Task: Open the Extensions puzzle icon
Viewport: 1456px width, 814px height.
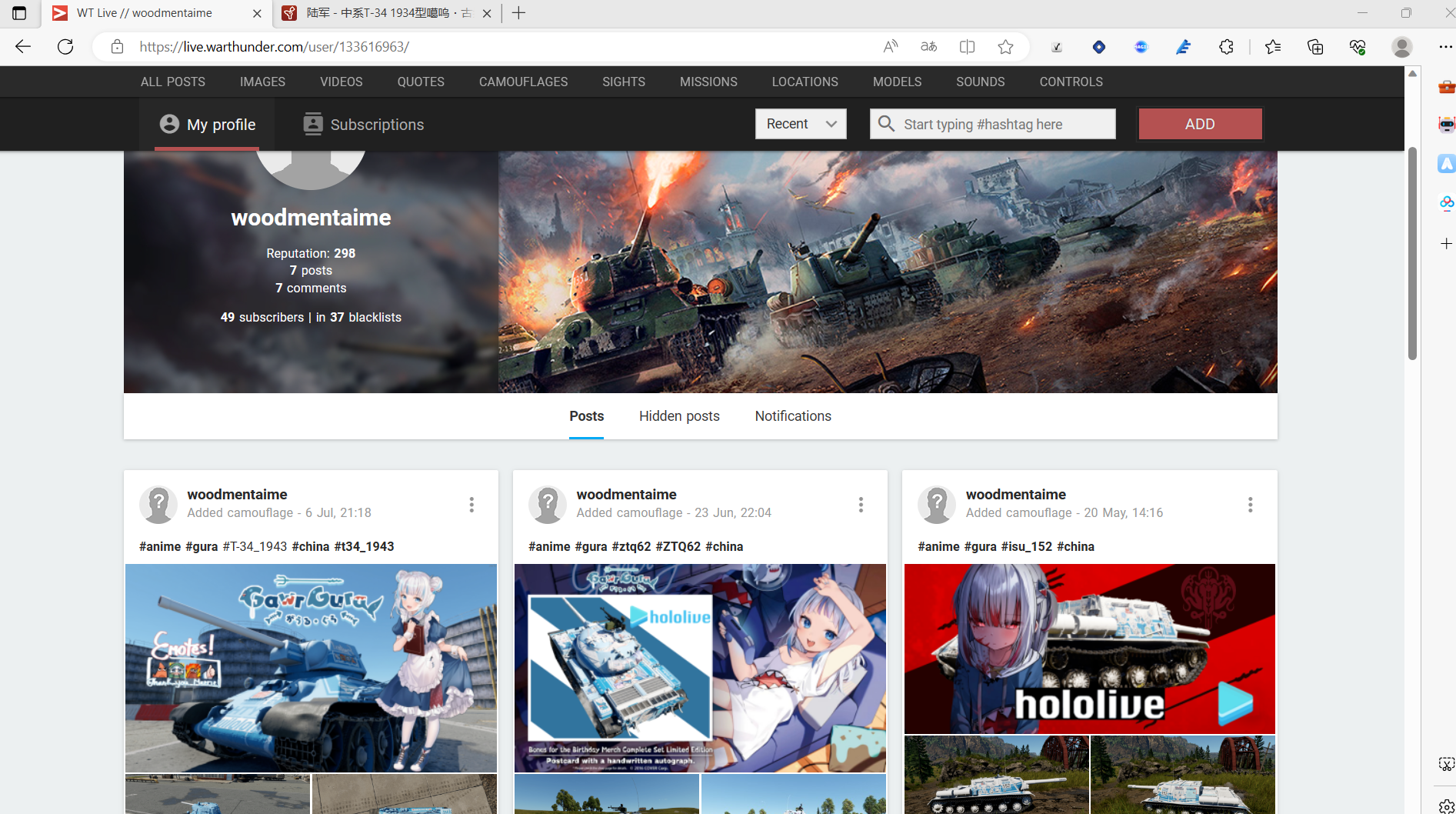Action: 1226,47
